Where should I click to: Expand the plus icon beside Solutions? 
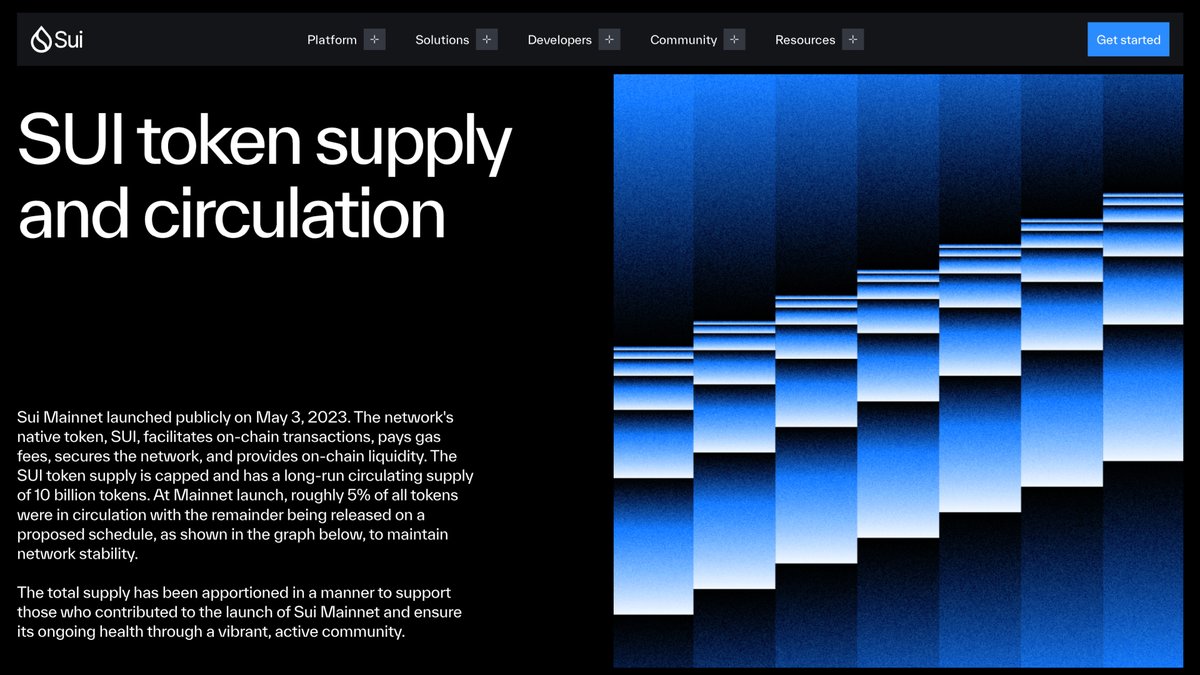coord(487,40)
